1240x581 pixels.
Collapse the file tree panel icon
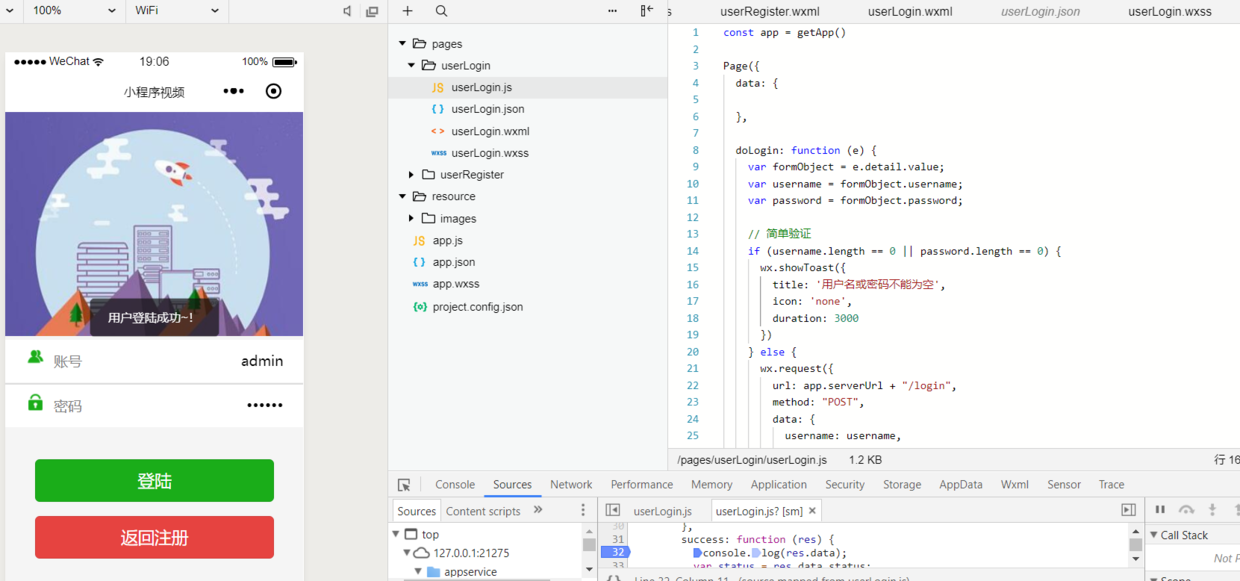pyautogui.click(x=647, y=11)
